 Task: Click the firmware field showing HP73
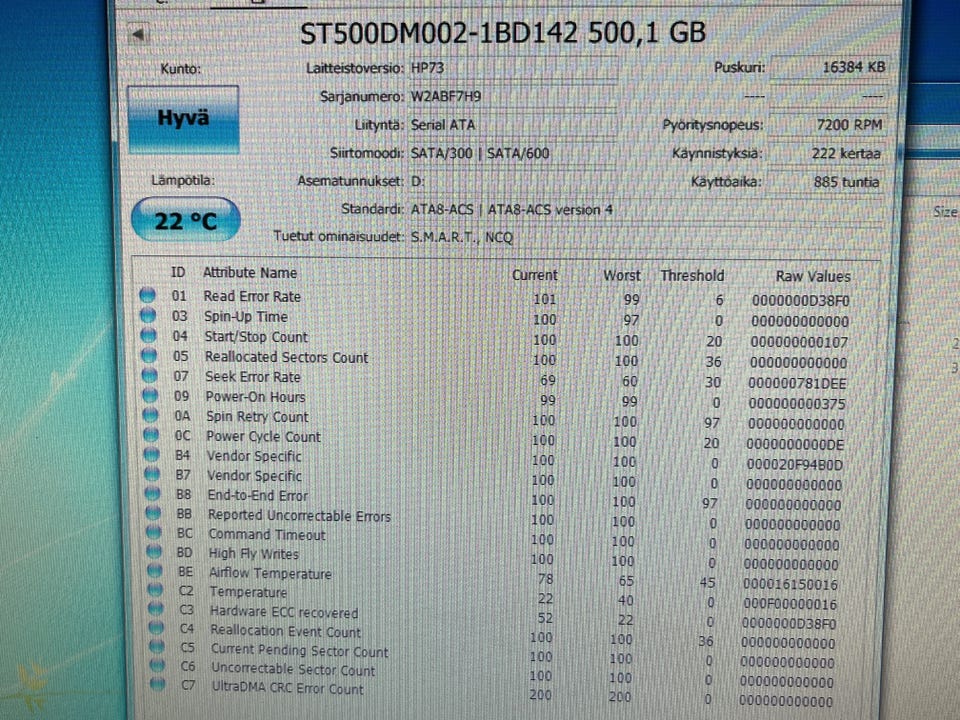513,68
